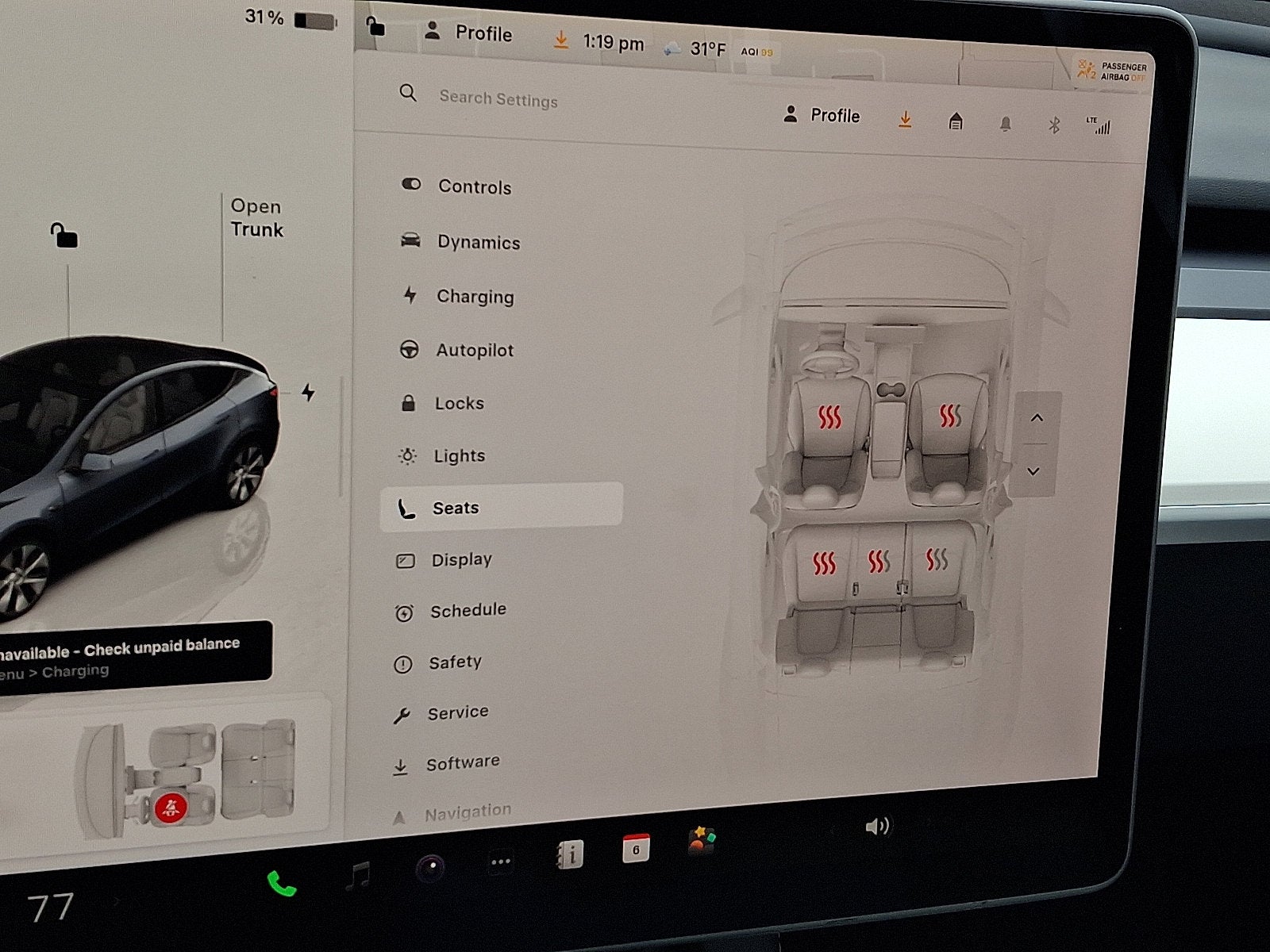Tap the Bluetooth icon in settings header

tap(1054, 125)
